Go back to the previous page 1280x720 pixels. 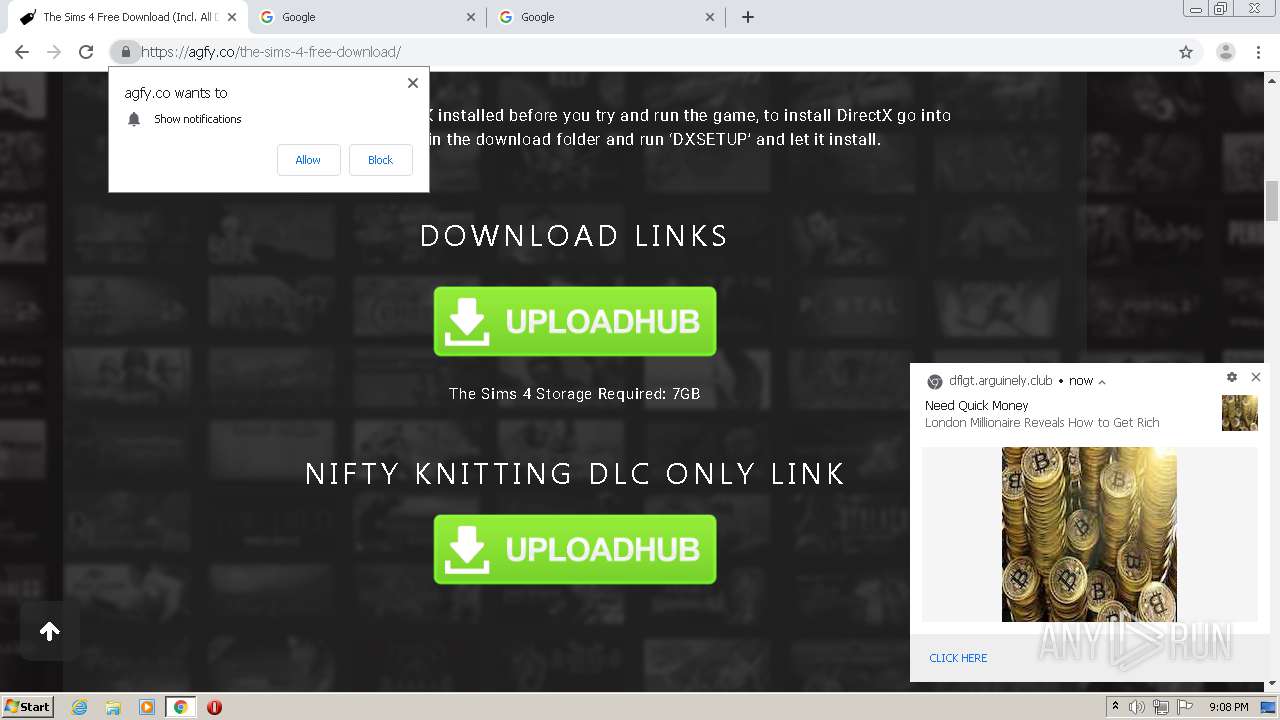click(x=22, y=52)
